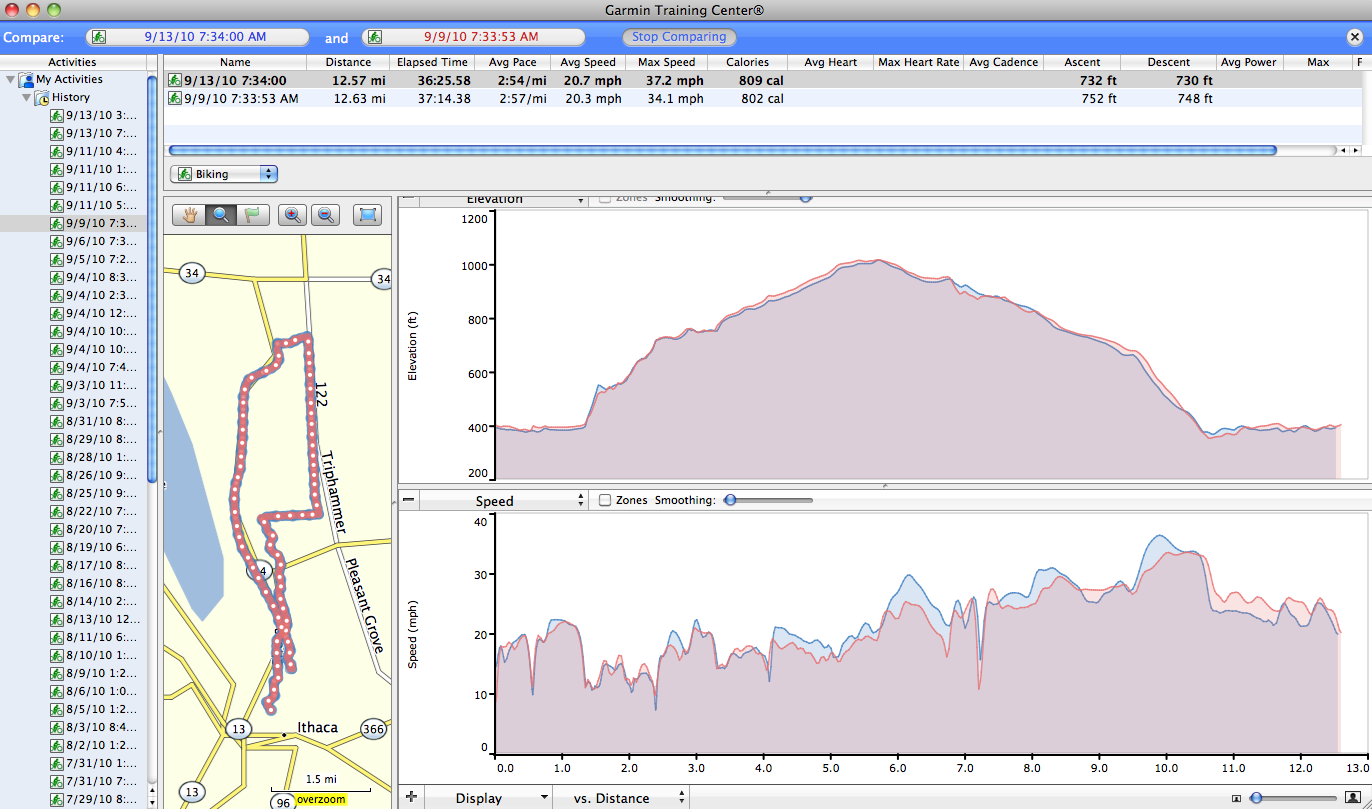Close the comparison bar with the X button
Viewport: 1372px width, 809px height.
click(x=1356, y=37)
